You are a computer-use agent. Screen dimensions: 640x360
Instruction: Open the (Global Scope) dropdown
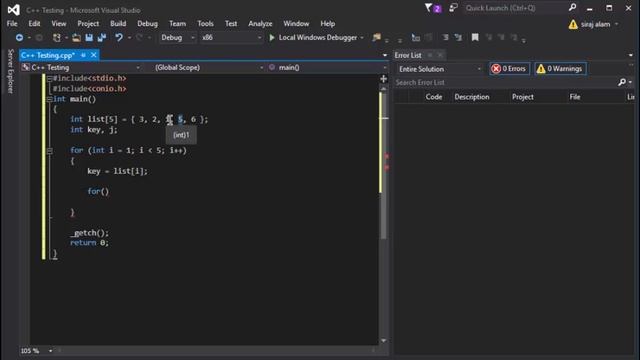tap(209, 67)
